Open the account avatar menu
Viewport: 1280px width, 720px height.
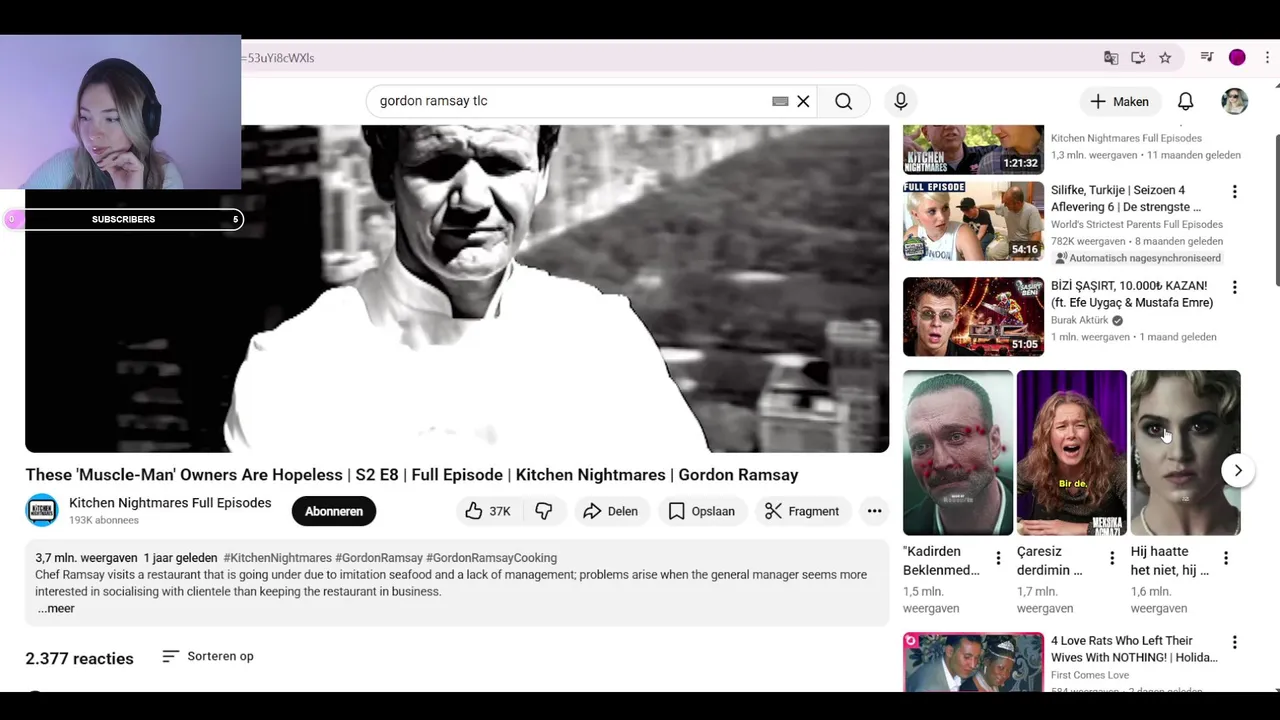(1235, 101)
